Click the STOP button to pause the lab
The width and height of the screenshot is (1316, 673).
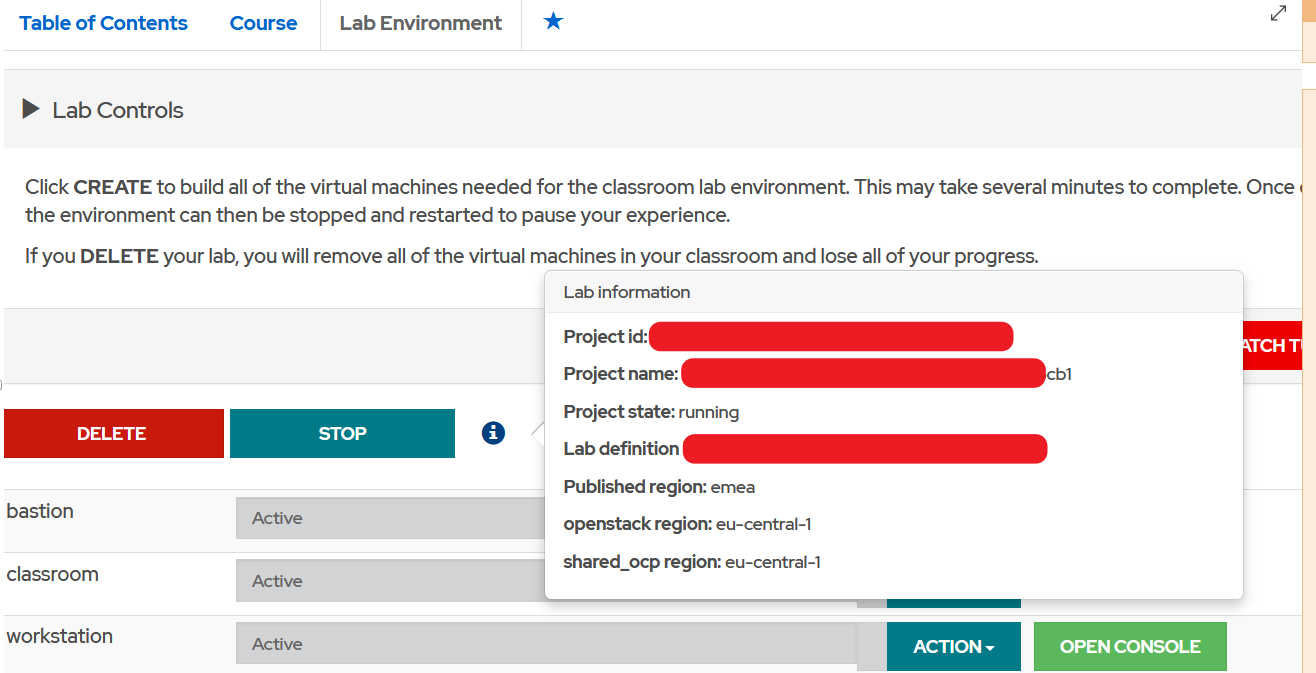342,433
